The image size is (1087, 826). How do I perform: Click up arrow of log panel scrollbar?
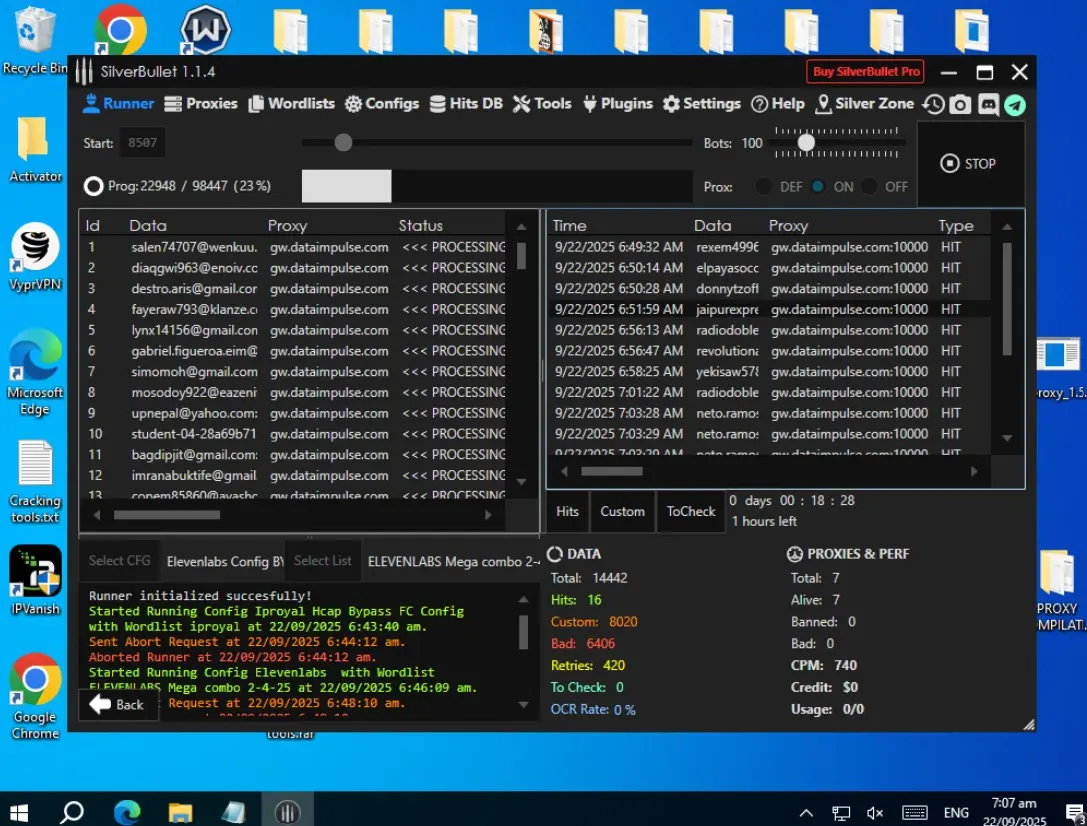[523, 599]
